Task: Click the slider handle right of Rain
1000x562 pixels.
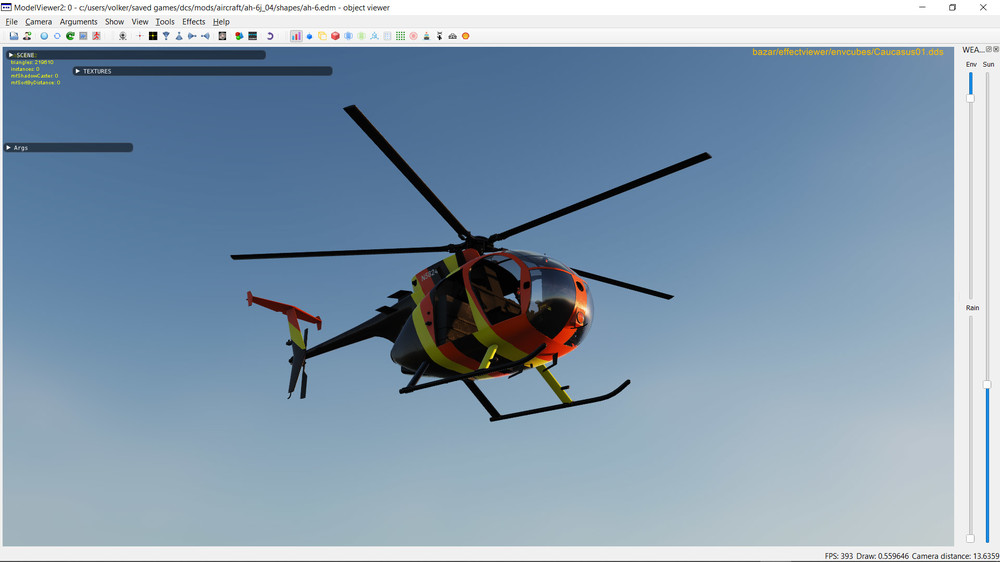Action: click(x=987, y=385)
